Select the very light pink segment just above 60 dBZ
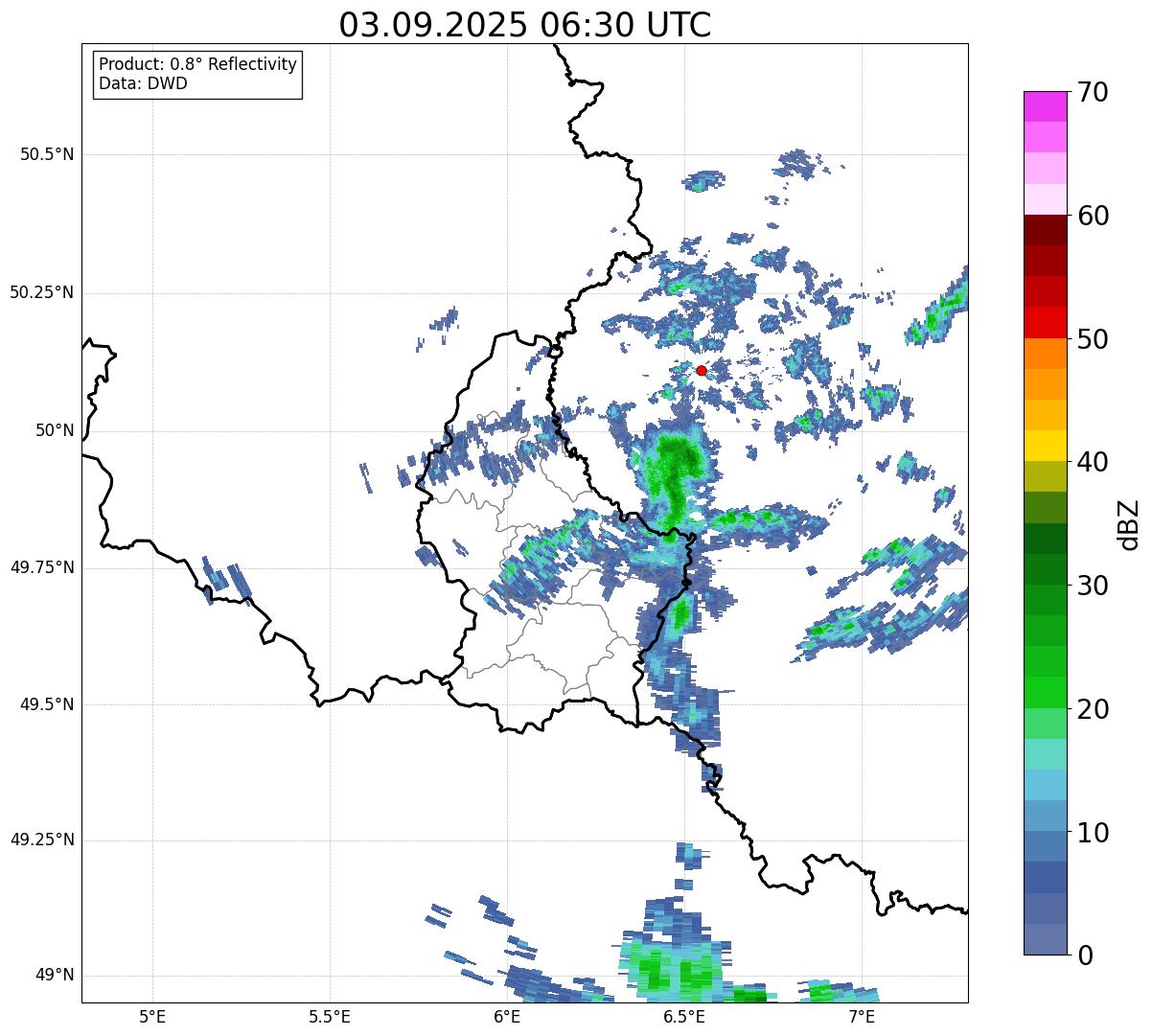Screen dimensions: 1152x1036 pyautogui.click(x=1046, y=199)
